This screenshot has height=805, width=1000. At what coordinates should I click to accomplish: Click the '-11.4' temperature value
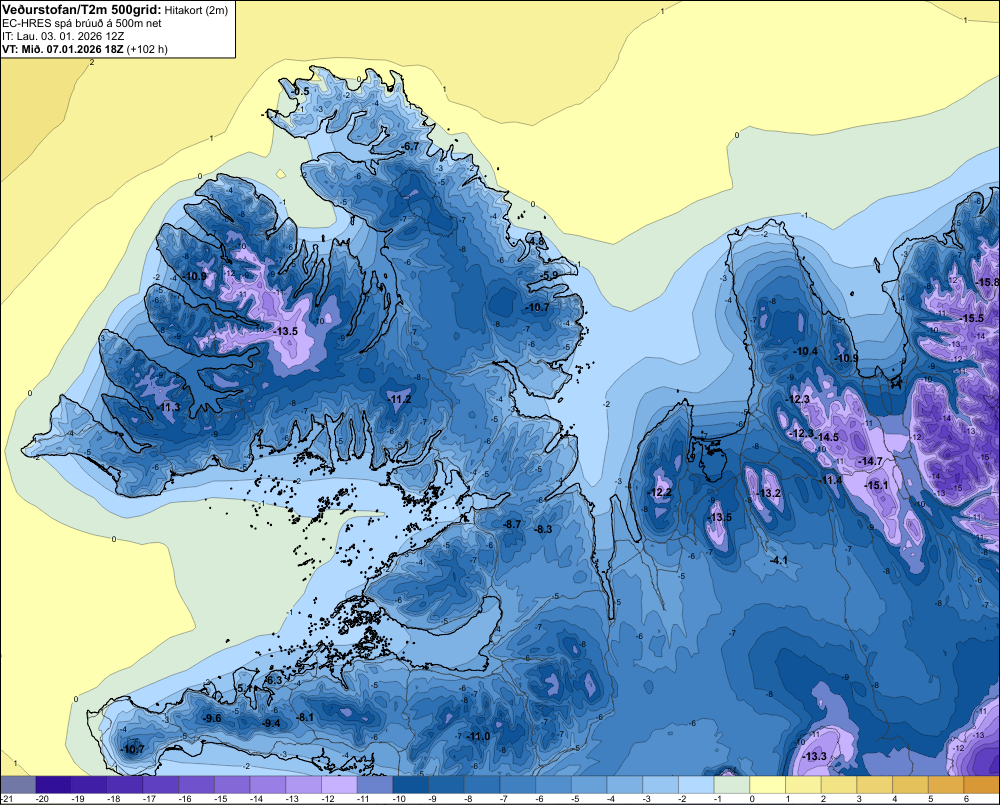click(831, 480)
